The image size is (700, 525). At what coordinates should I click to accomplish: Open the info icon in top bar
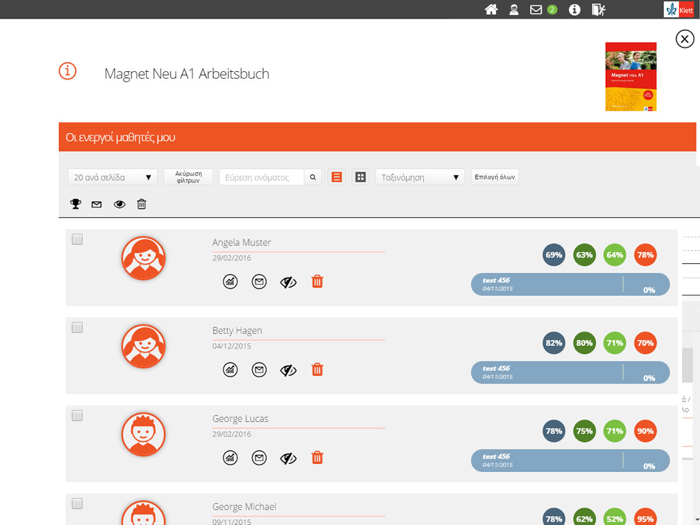(575, 9)
